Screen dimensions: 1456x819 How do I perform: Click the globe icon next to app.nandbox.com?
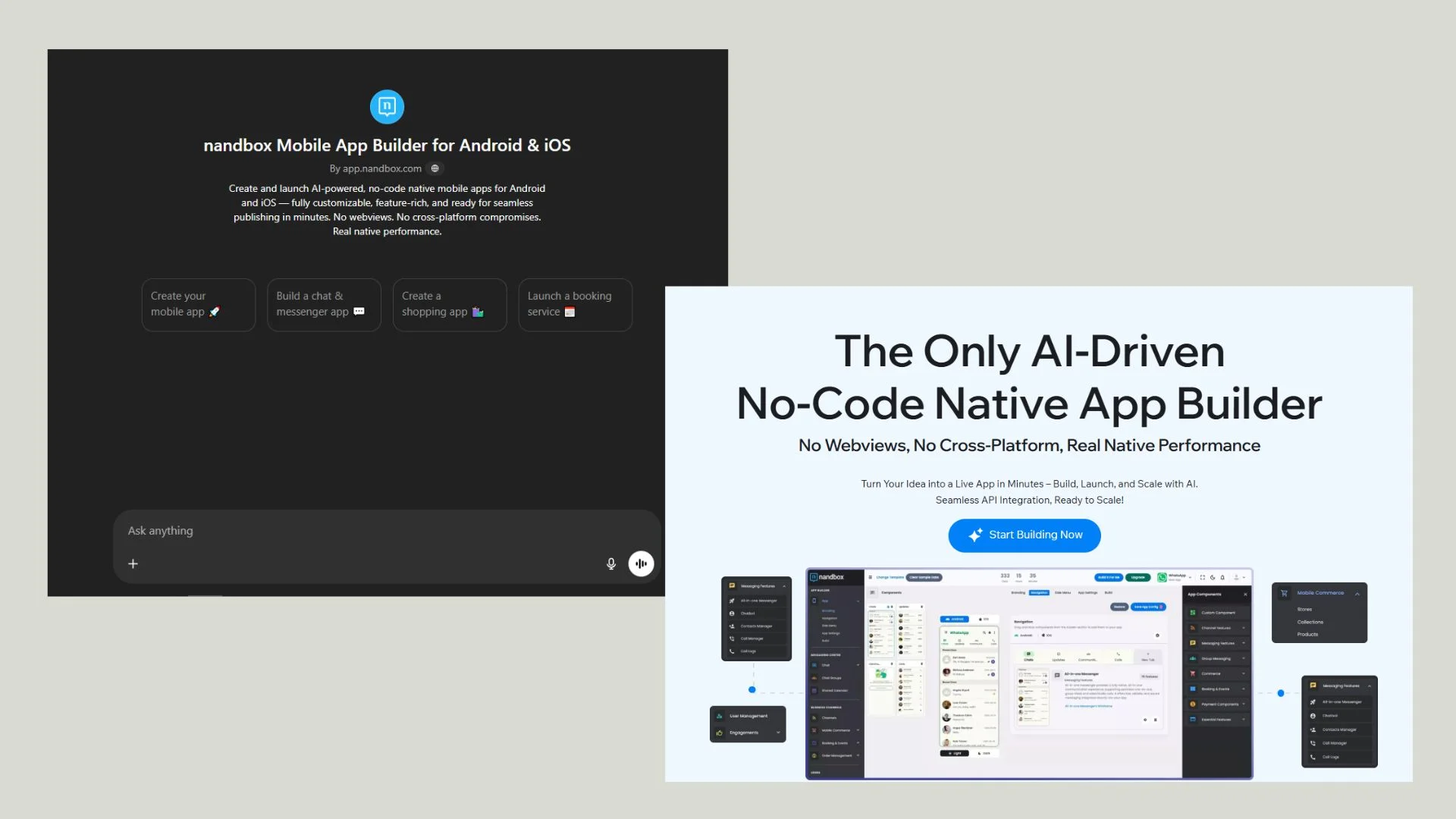tap(435, 168)
